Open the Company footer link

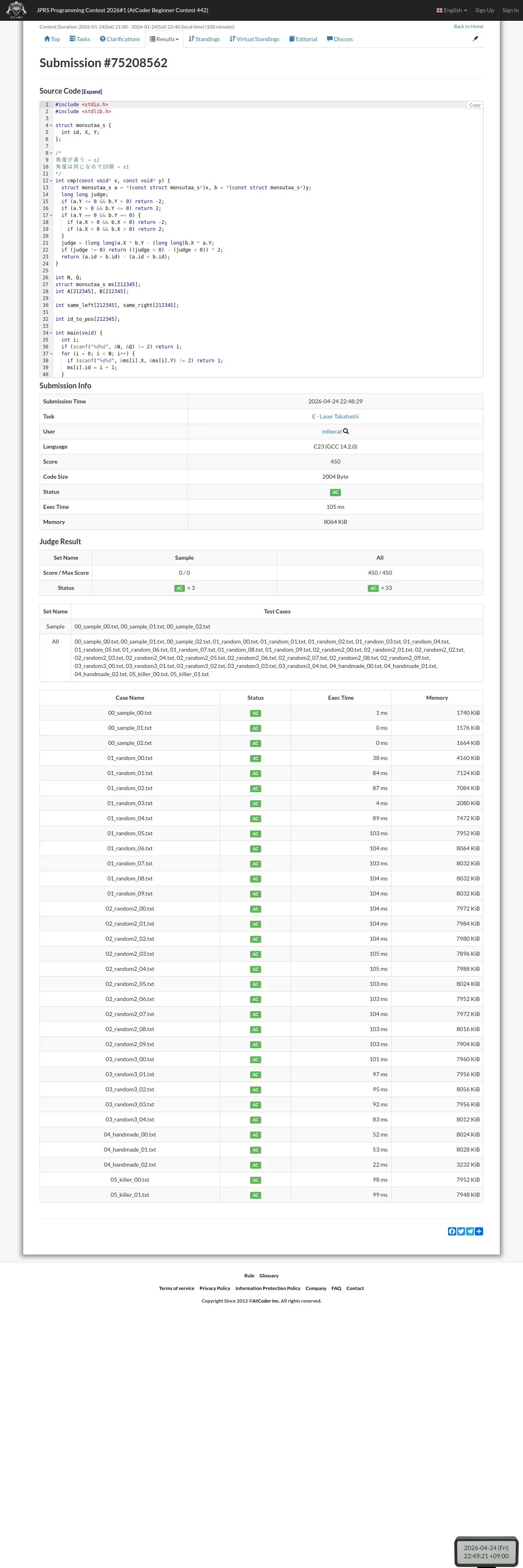(x=316, y=1289)
